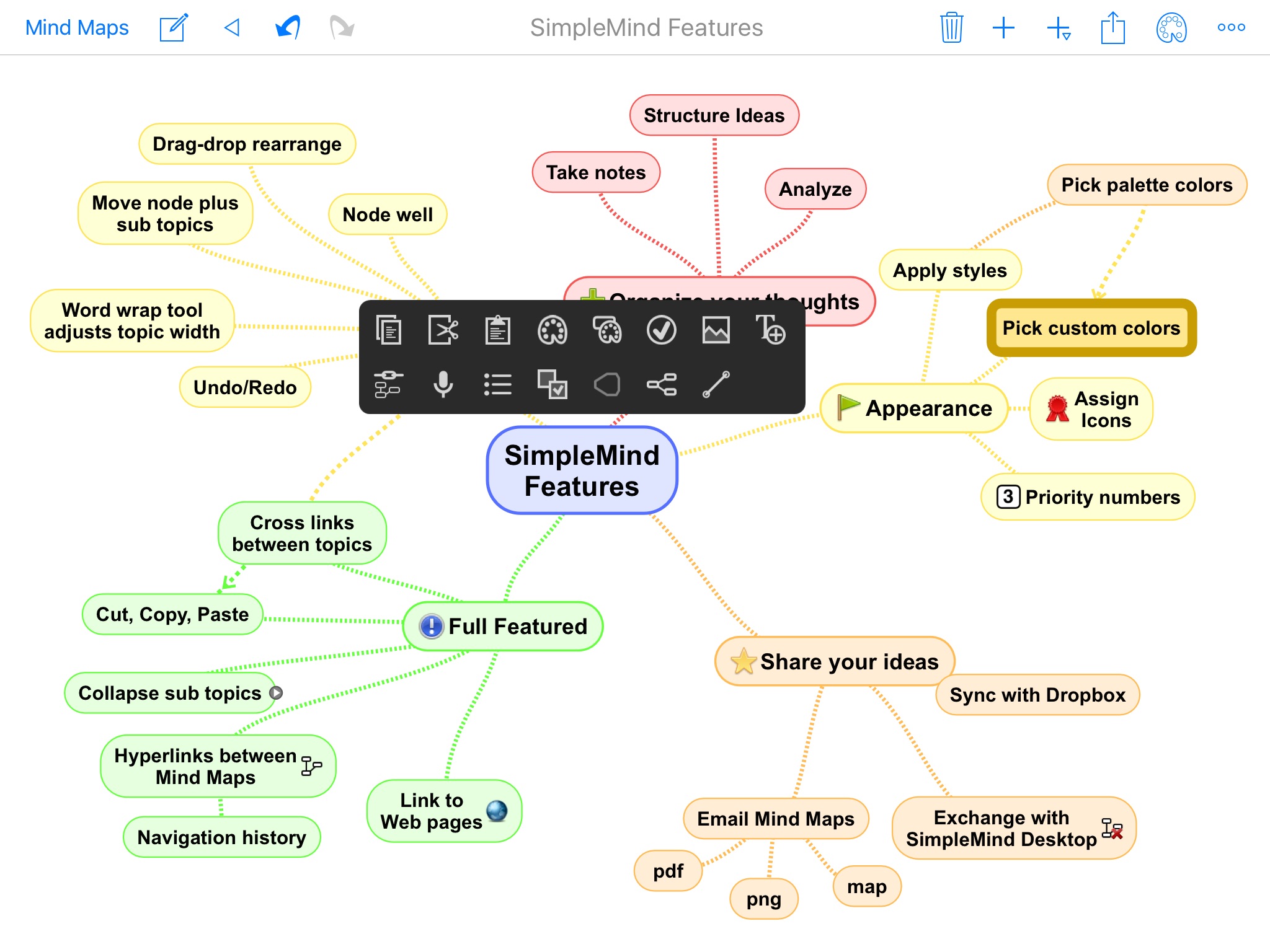Click the add text label icon

click(x=771, y=329)
